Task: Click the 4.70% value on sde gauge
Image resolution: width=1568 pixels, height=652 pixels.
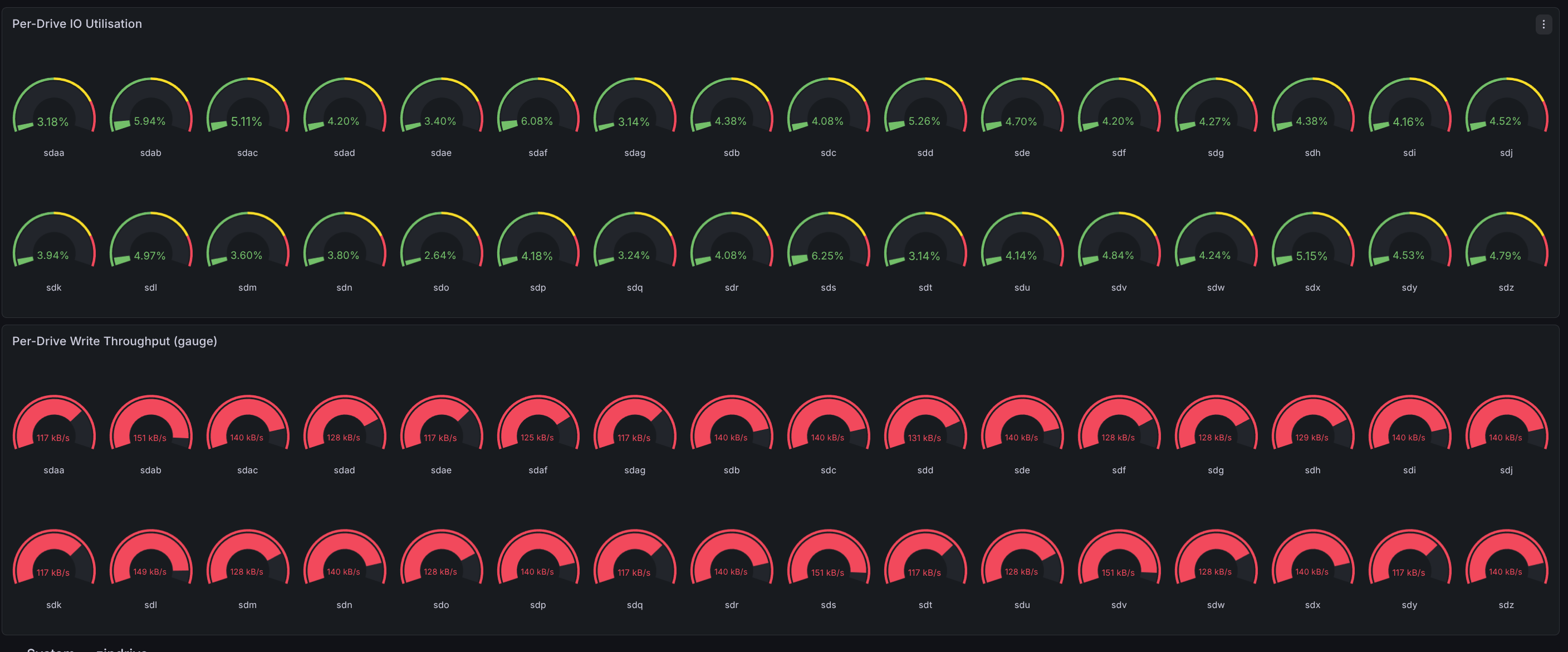Action: [1021, 122]
